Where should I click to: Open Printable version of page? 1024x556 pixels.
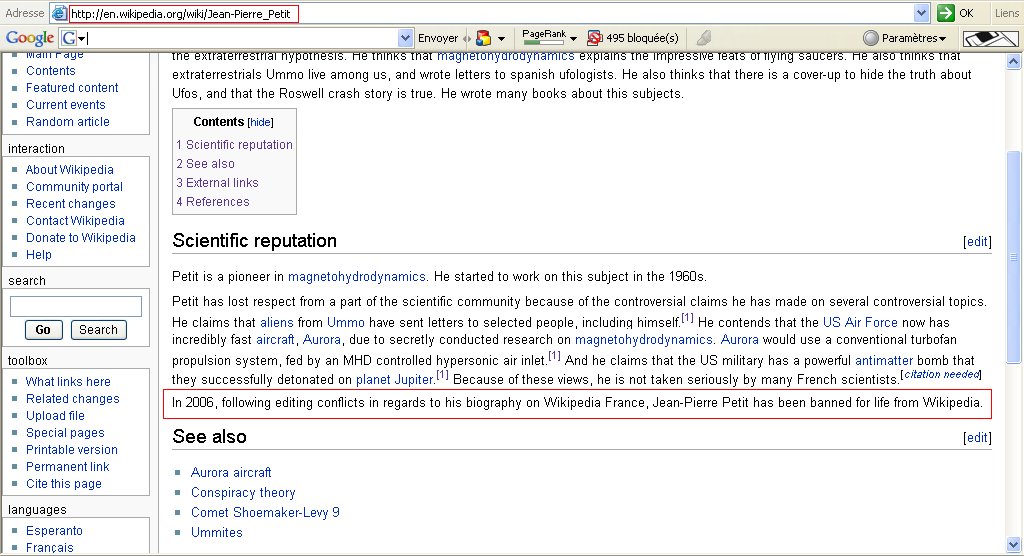coord(72,450)
